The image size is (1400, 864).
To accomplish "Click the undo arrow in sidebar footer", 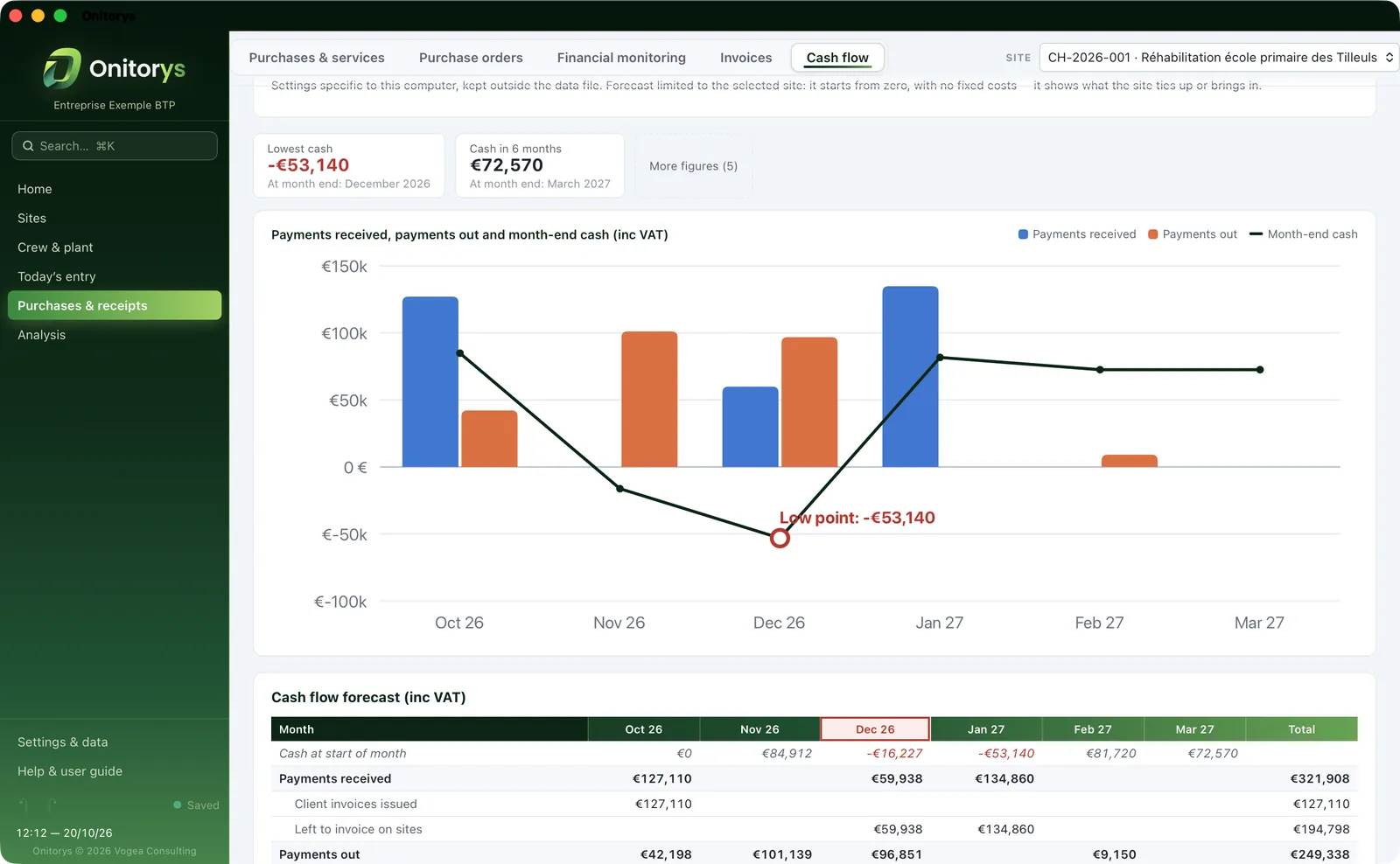I will point(24,805).
